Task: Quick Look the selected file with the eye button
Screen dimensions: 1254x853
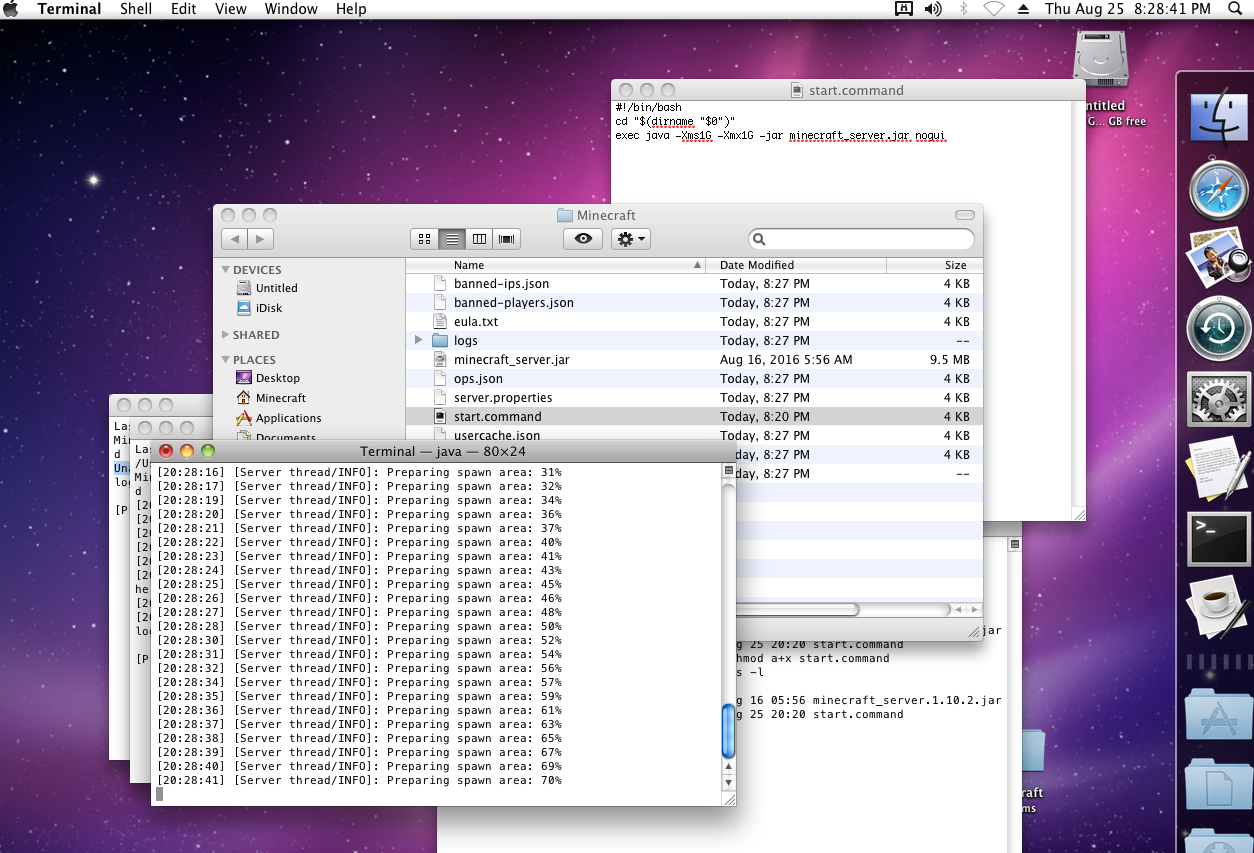Action: (x=583, y=239)
